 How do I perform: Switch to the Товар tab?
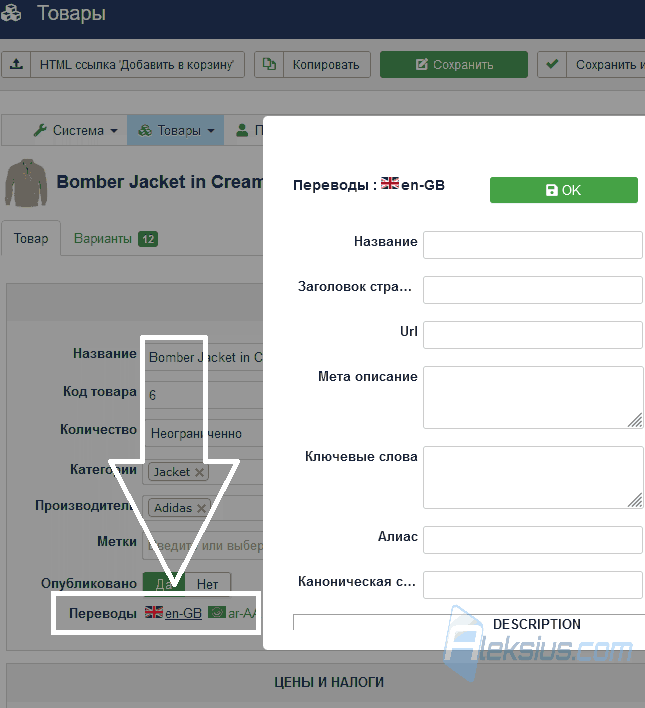tap(31, 238)
